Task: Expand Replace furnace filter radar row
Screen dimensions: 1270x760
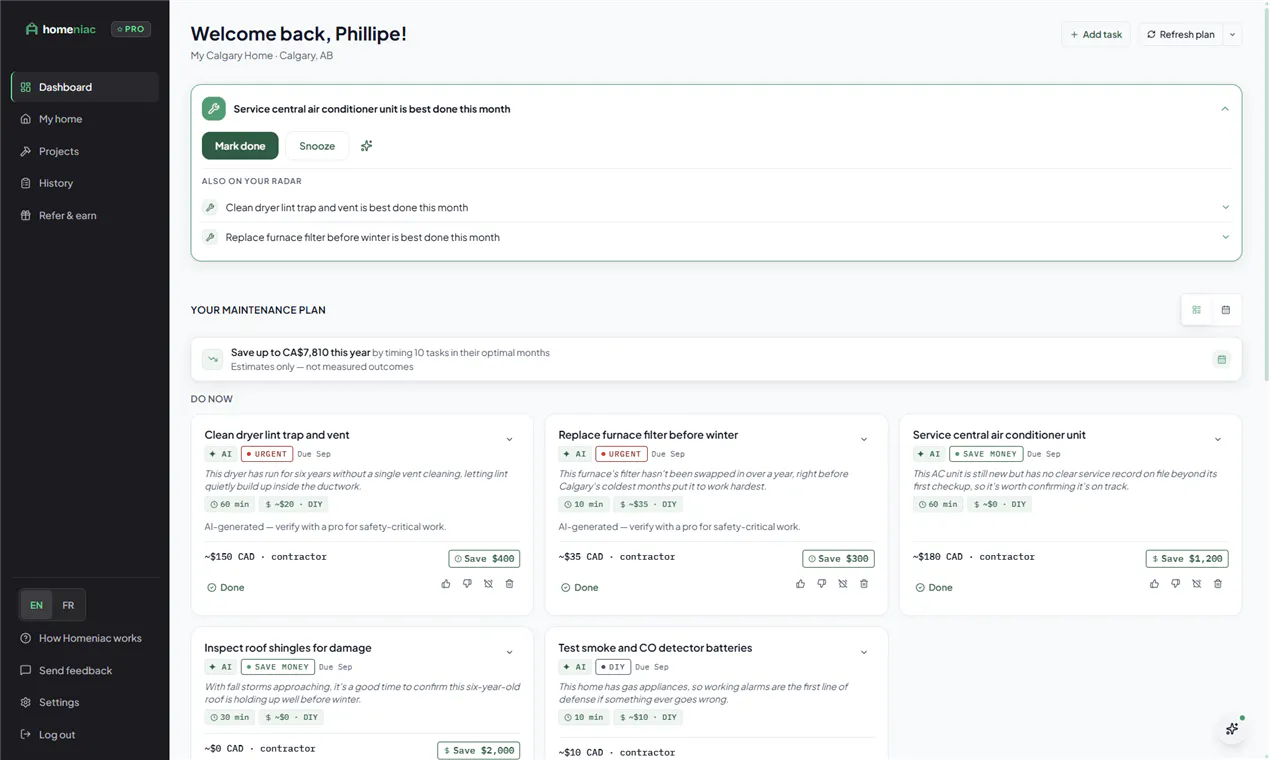Action: (x=1225, y=238)
